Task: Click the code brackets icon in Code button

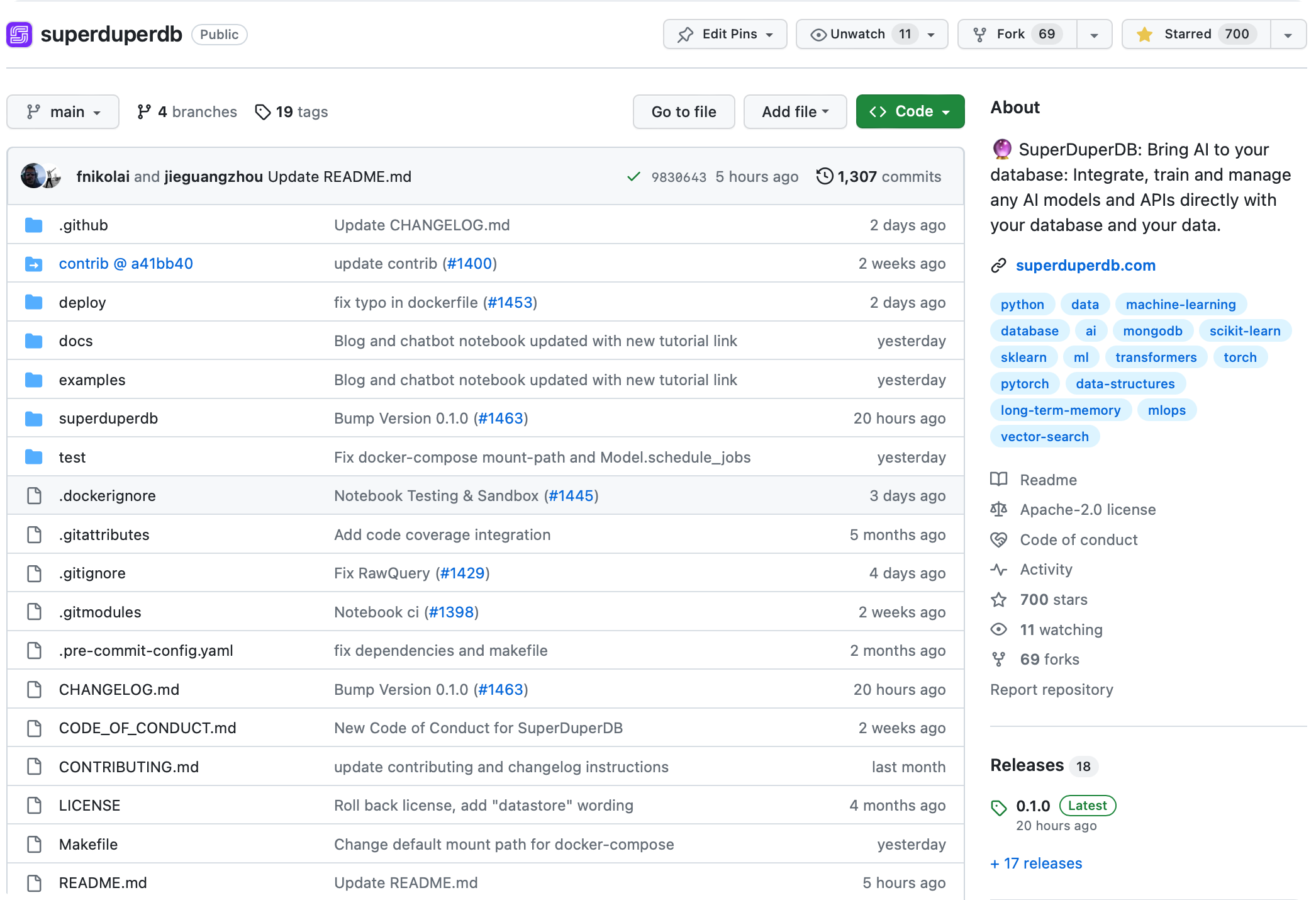Action: tap(878, 111)
